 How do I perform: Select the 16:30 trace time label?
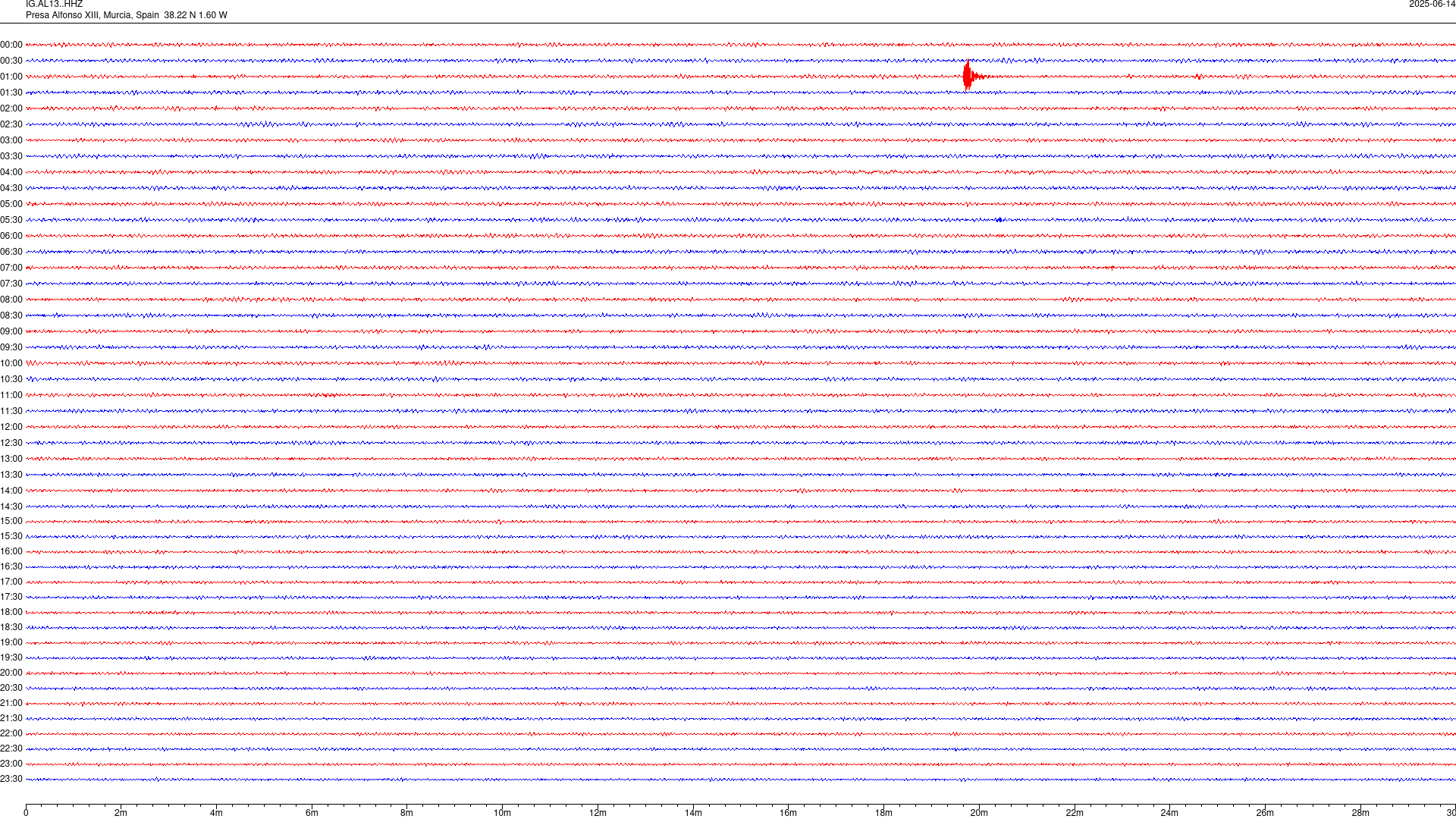coord(11,566)
